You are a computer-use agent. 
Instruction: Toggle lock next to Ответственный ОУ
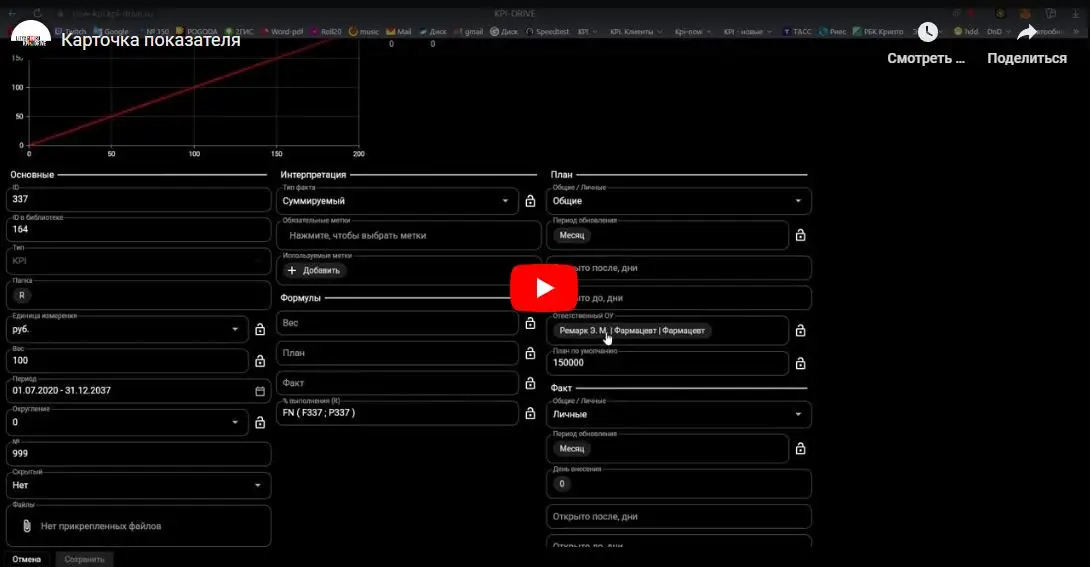pos(801,331)
